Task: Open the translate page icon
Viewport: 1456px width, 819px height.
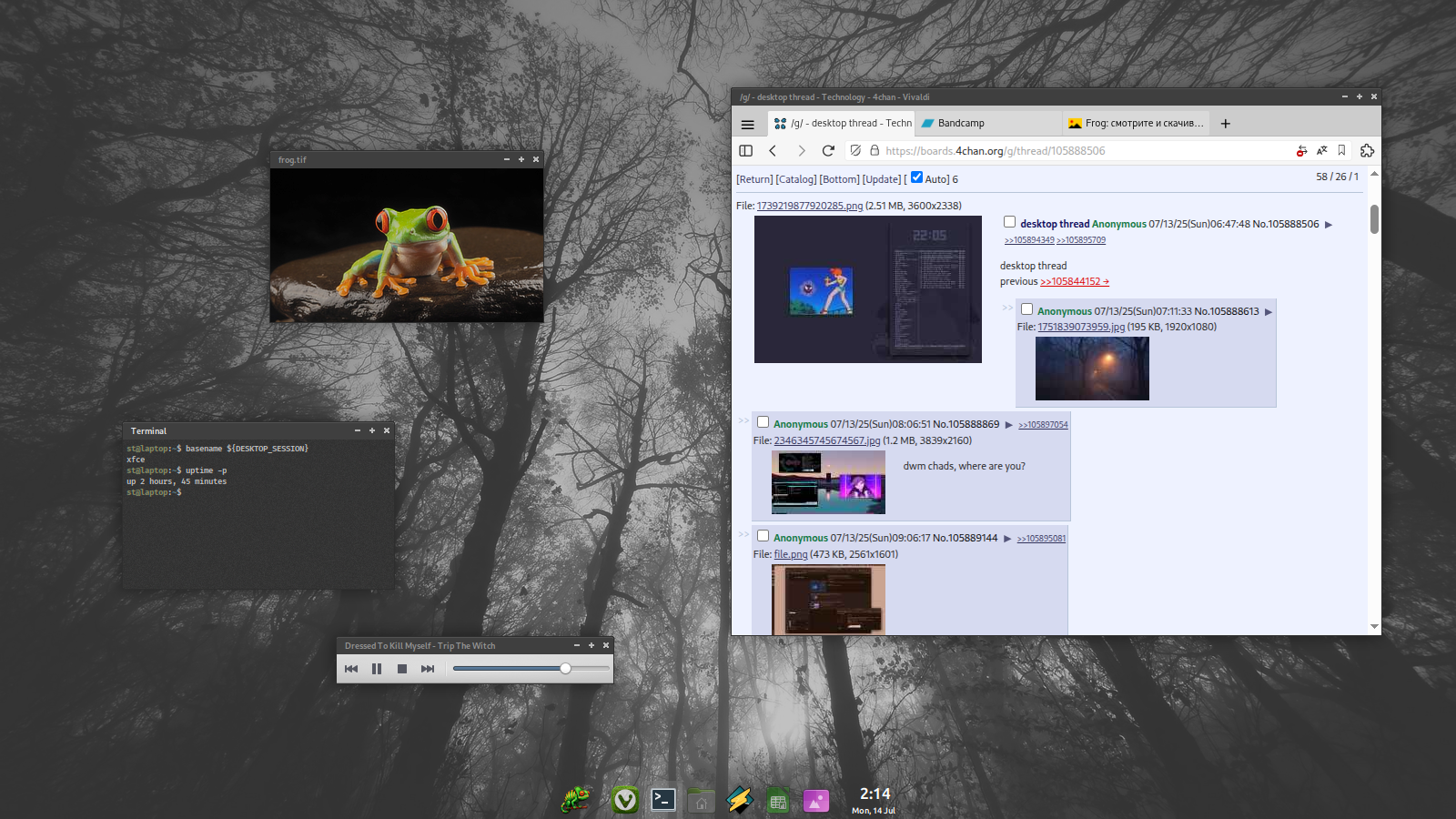Action: coord(1322,151)
